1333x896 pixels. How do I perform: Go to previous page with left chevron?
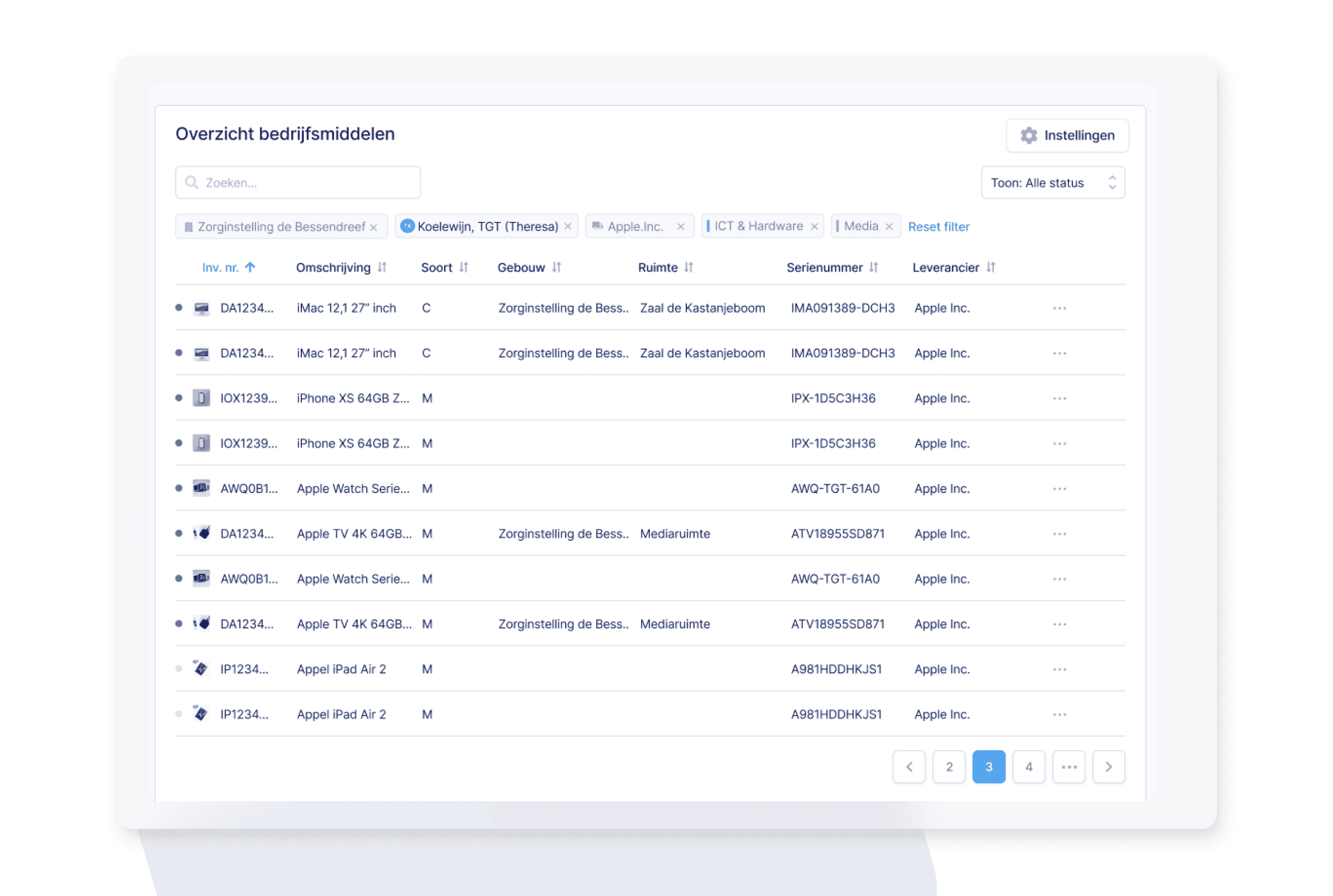coord(909,767)
